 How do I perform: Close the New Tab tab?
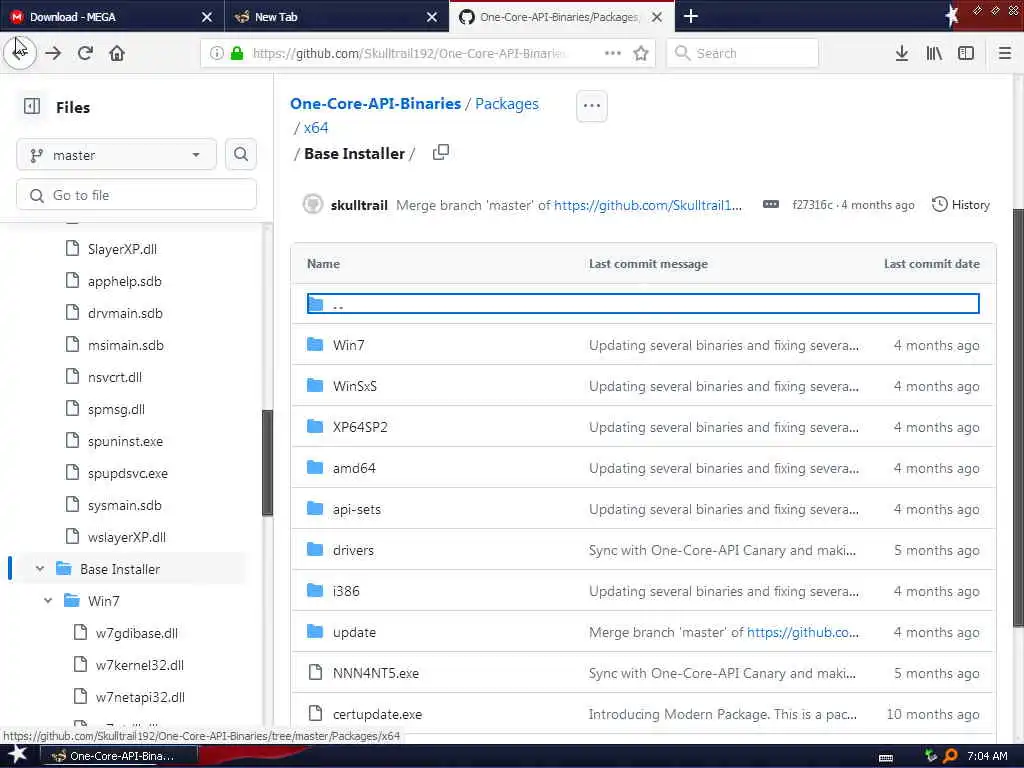(x=432, y=17)
